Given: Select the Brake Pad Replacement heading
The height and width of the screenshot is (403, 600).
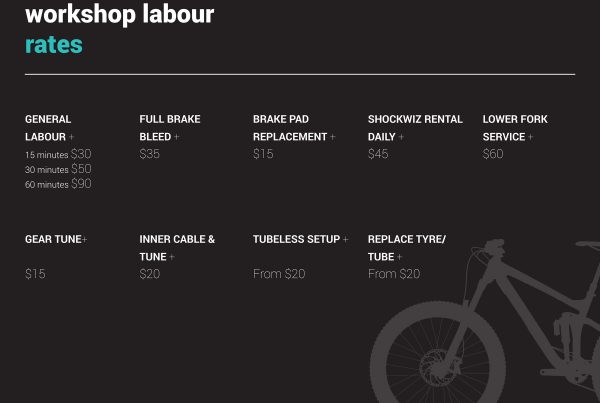Looking at the screenshot, I should 290,128.
